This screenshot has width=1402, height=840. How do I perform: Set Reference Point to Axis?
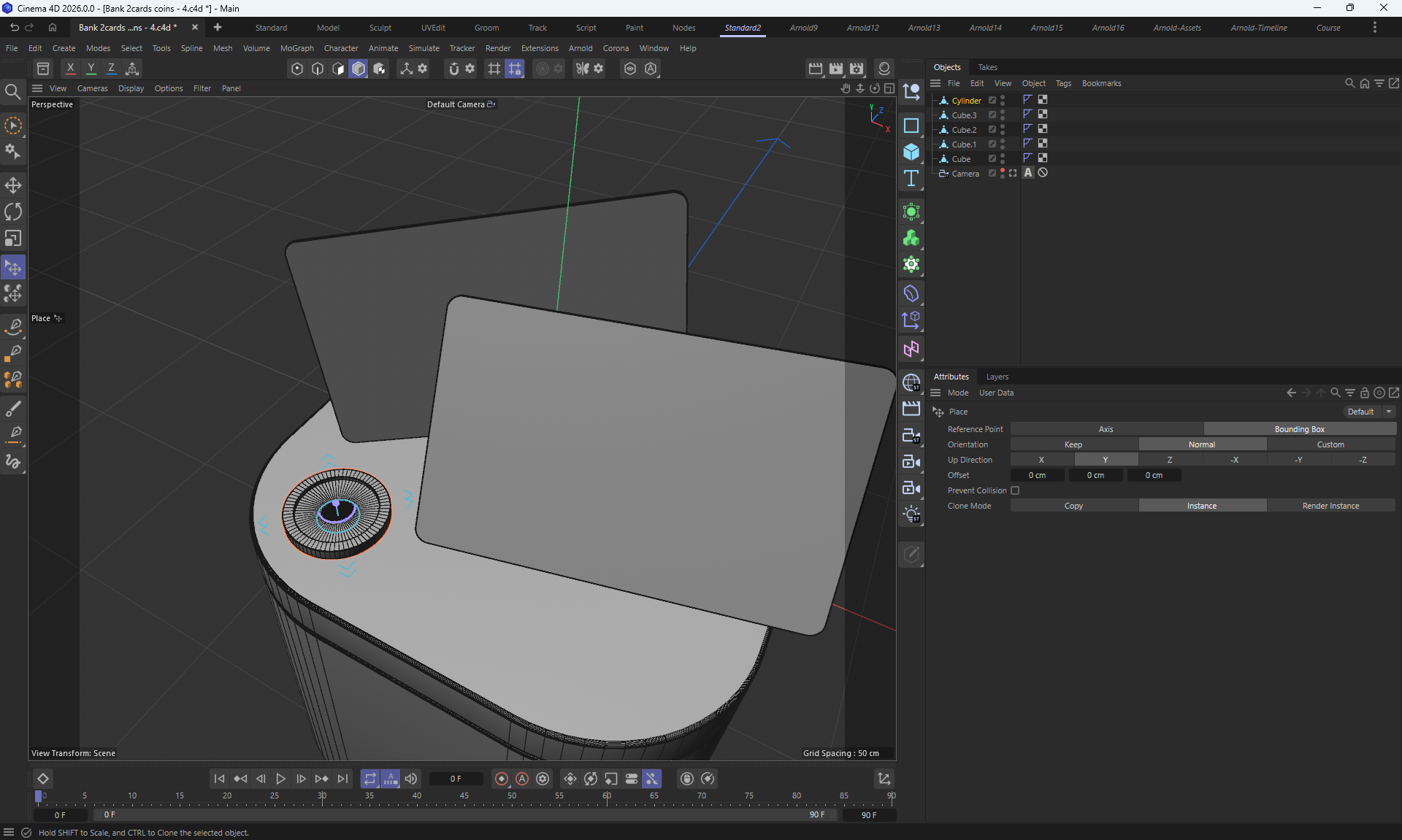pyautogui.click(x=1106, y=429)
